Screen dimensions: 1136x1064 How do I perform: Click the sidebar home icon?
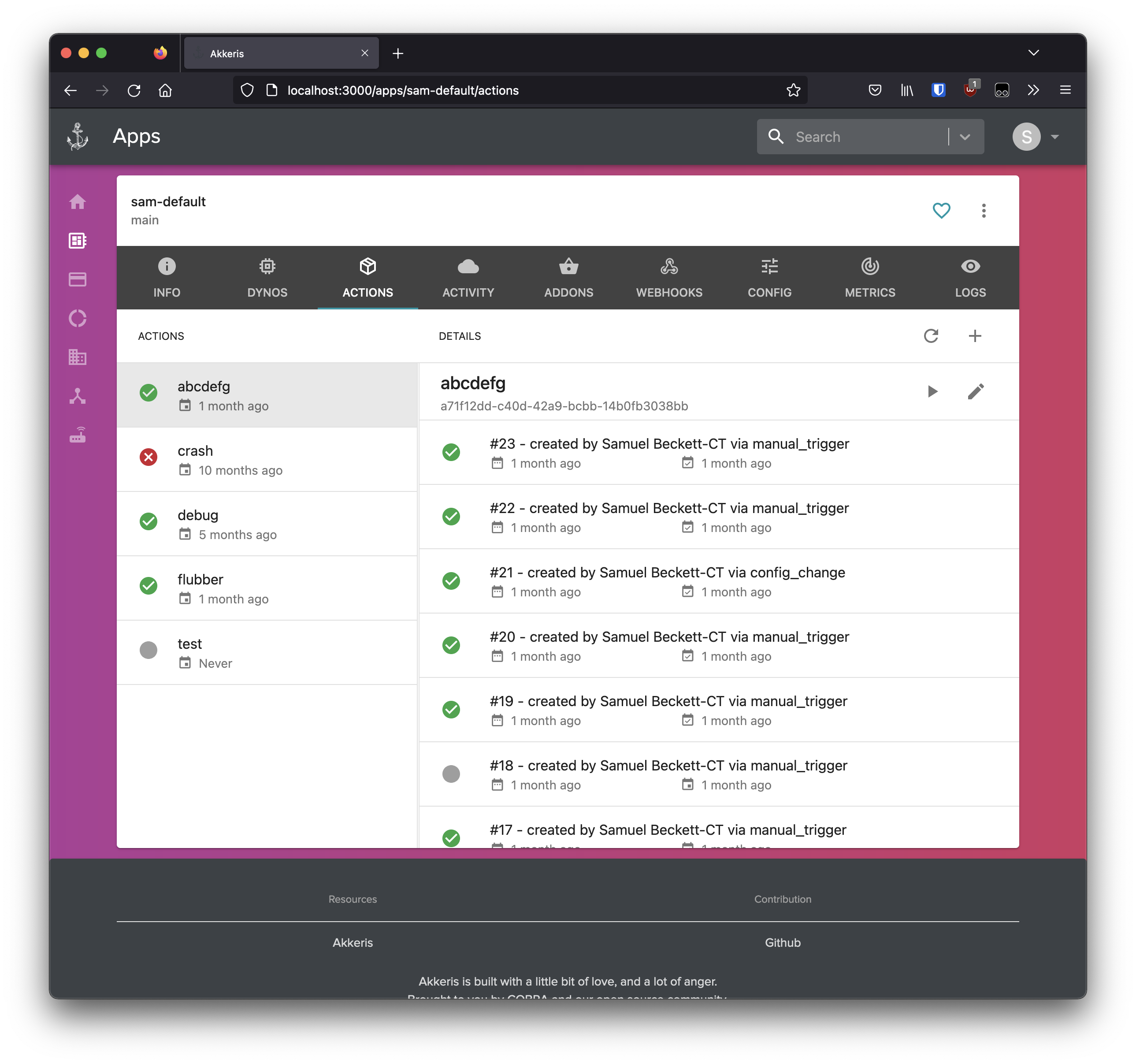pos(78,202)
